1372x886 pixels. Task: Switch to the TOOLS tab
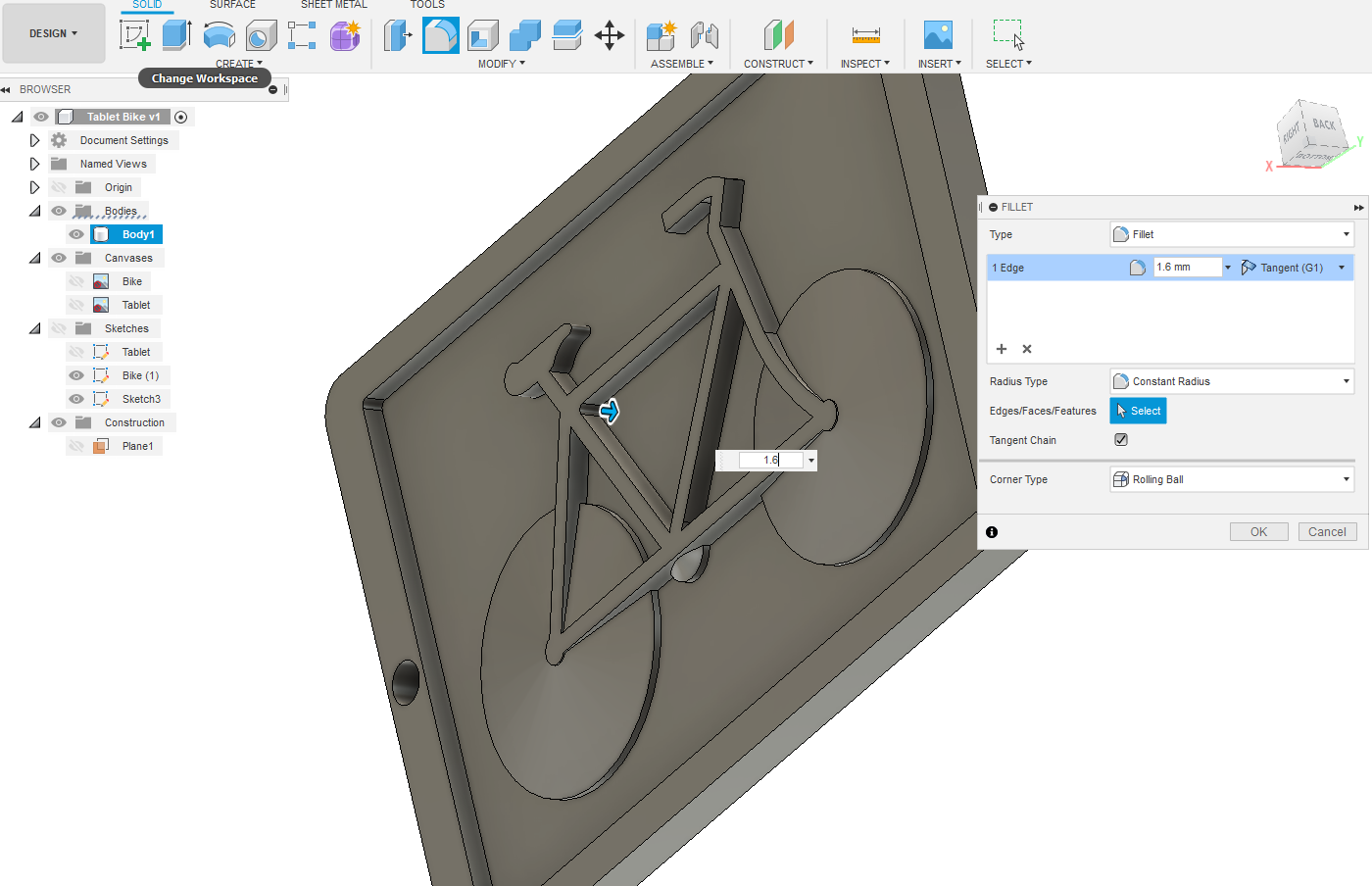(x=427, y=5)
